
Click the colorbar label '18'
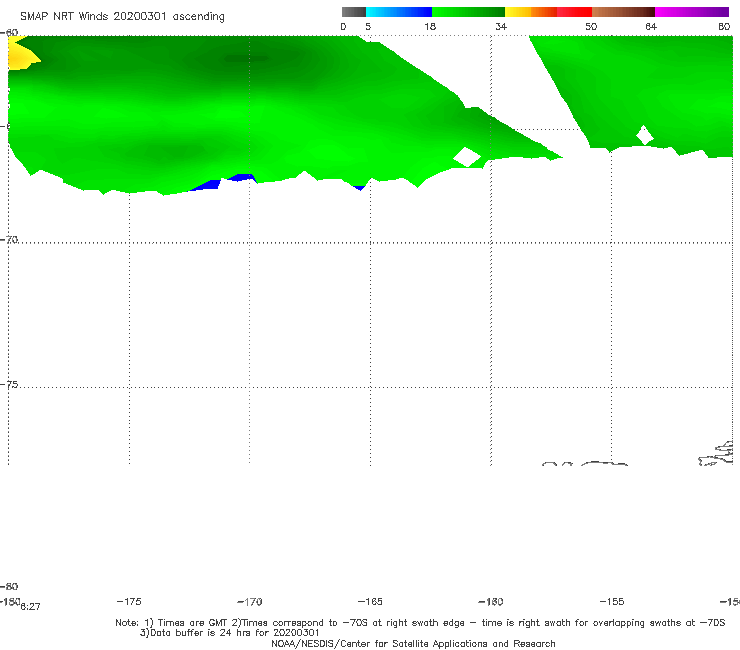430,27
